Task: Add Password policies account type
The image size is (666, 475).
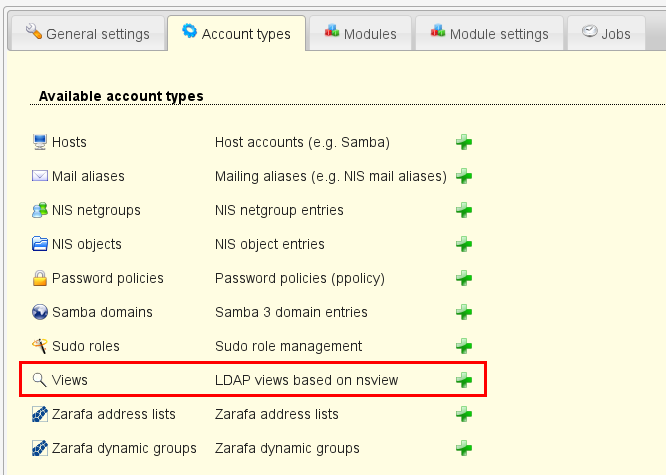Action: pos(464,278)
